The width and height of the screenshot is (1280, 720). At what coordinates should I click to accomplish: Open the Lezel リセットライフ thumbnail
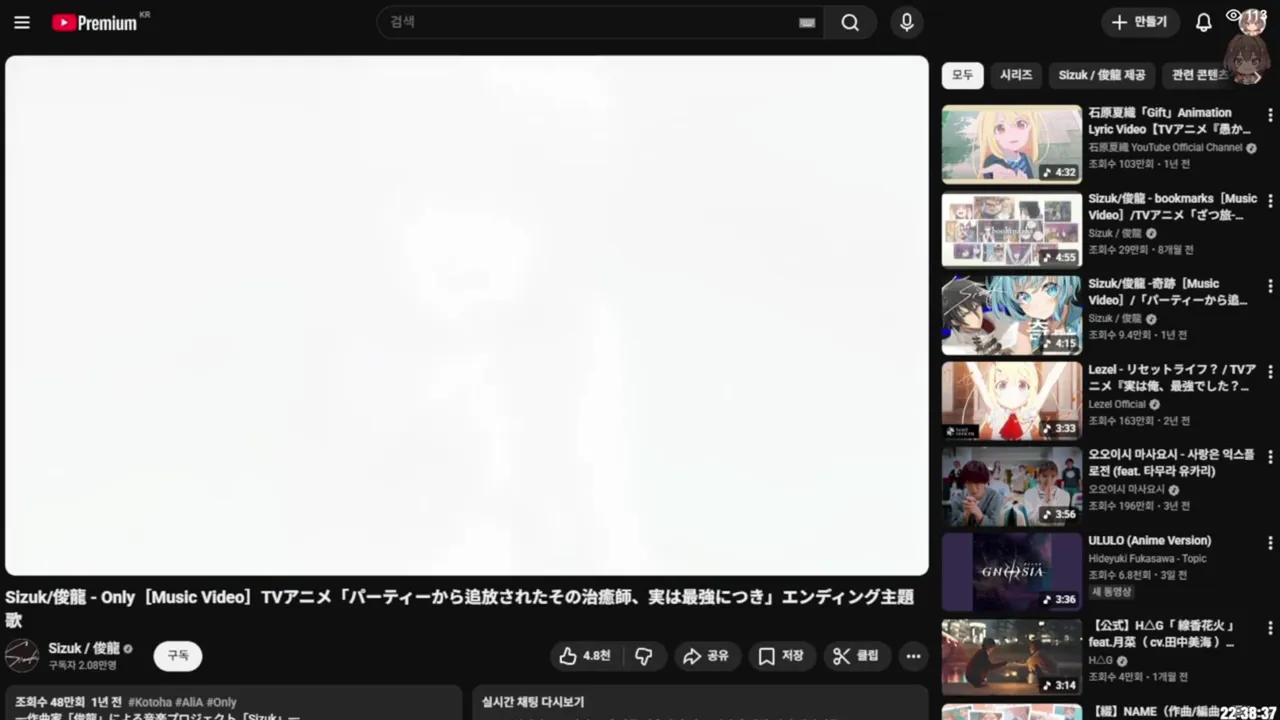coord(1012,401)
